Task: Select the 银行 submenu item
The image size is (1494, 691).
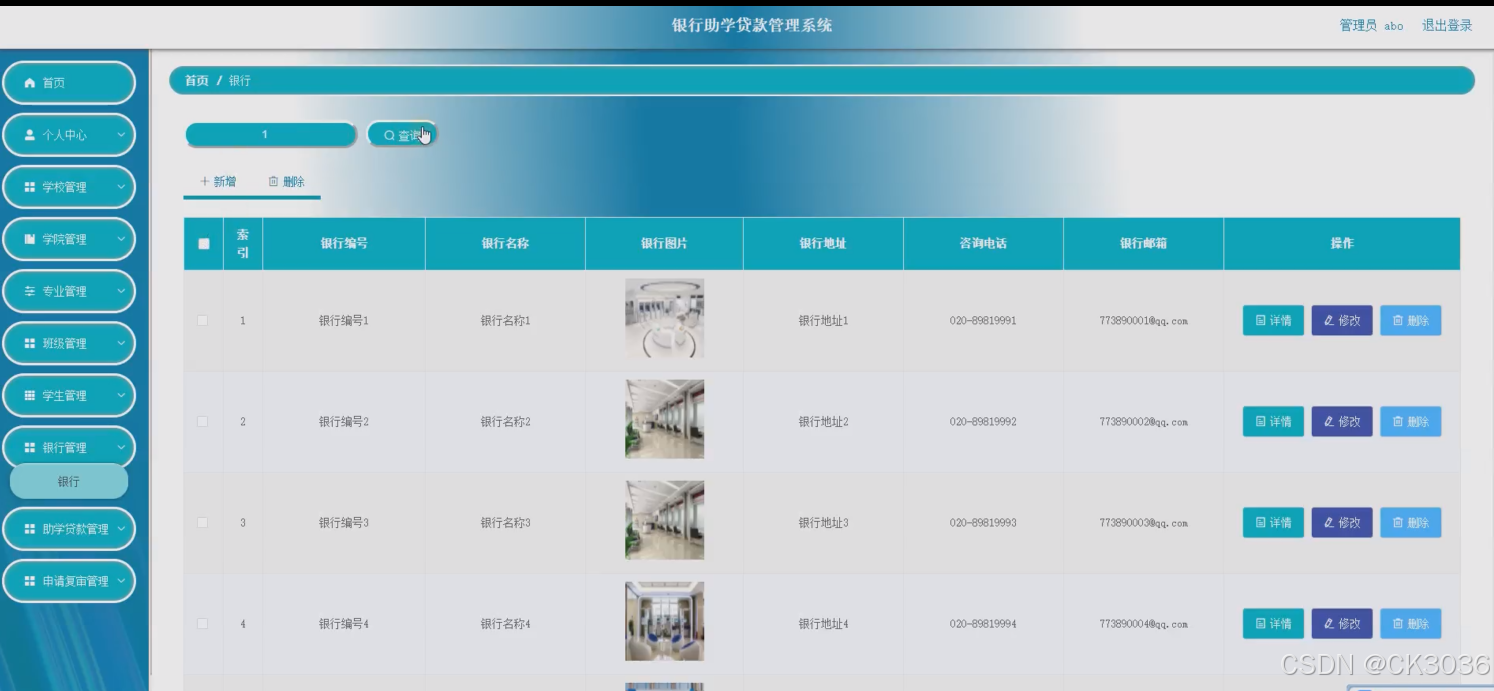Action: 69,481
